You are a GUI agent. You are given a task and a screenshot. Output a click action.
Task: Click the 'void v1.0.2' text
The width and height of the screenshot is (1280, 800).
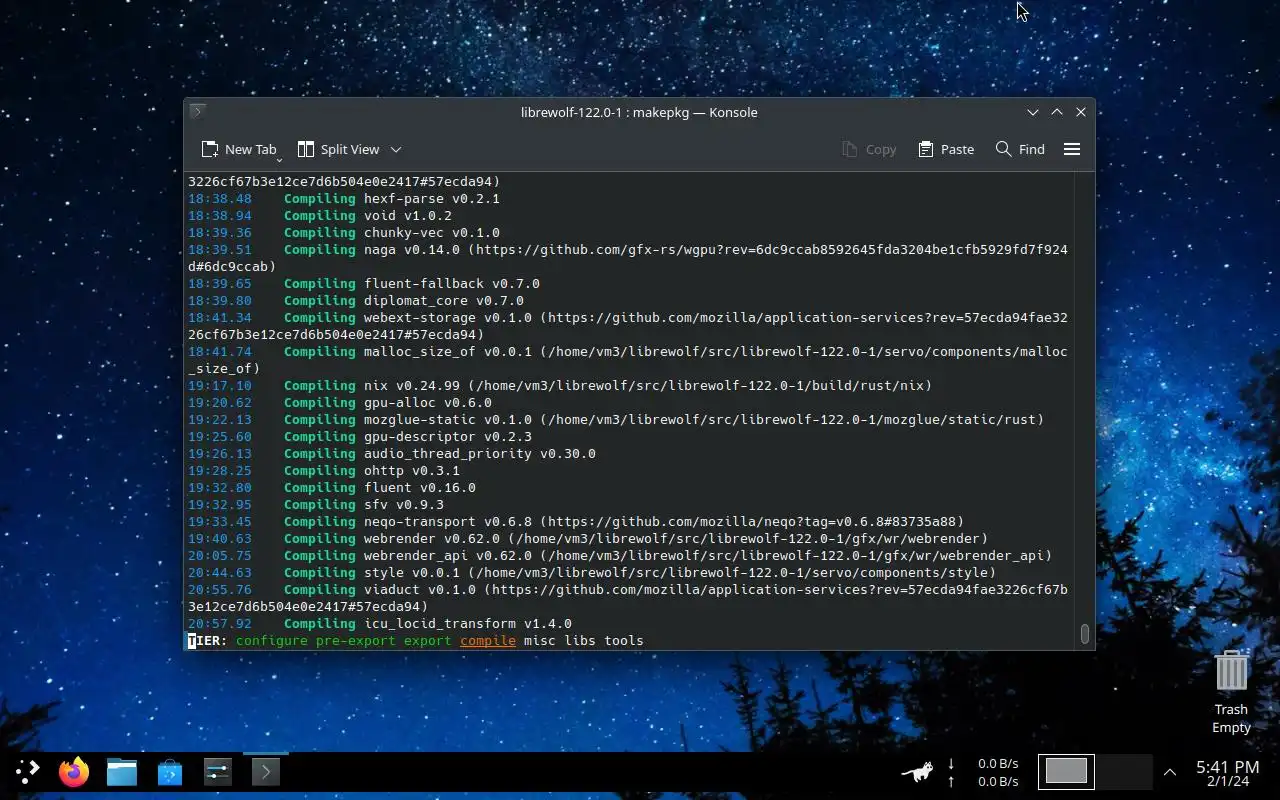pyautogui.click(x=408, y=216)
